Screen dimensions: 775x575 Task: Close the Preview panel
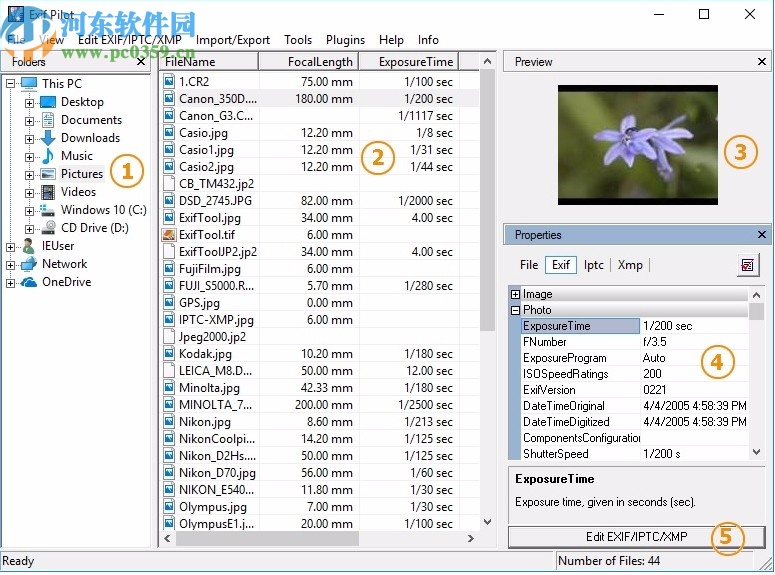762,62
